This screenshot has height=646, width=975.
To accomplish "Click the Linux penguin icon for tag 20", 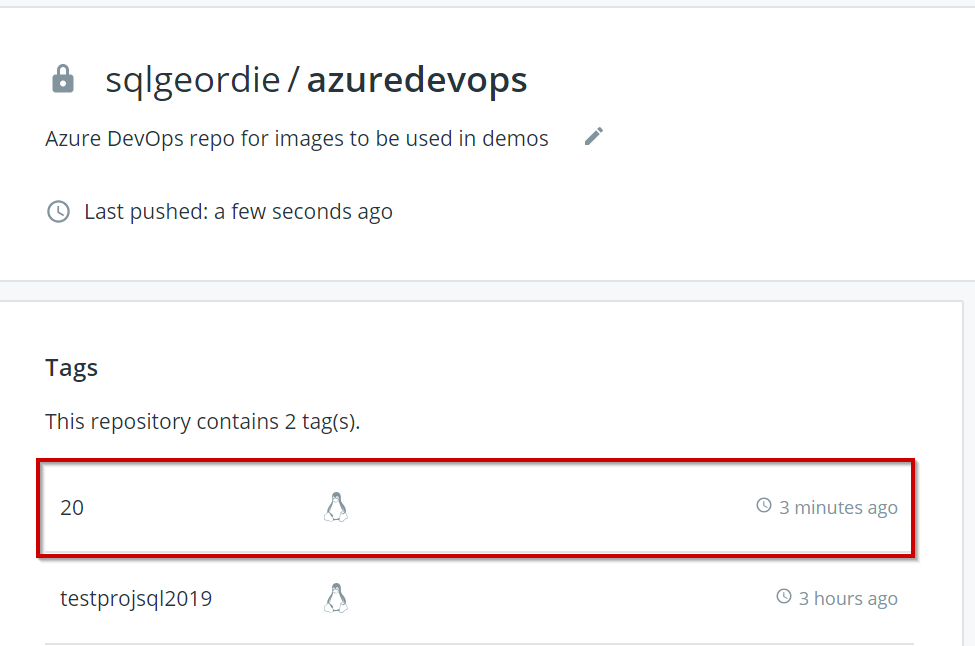I will (336, 507).
